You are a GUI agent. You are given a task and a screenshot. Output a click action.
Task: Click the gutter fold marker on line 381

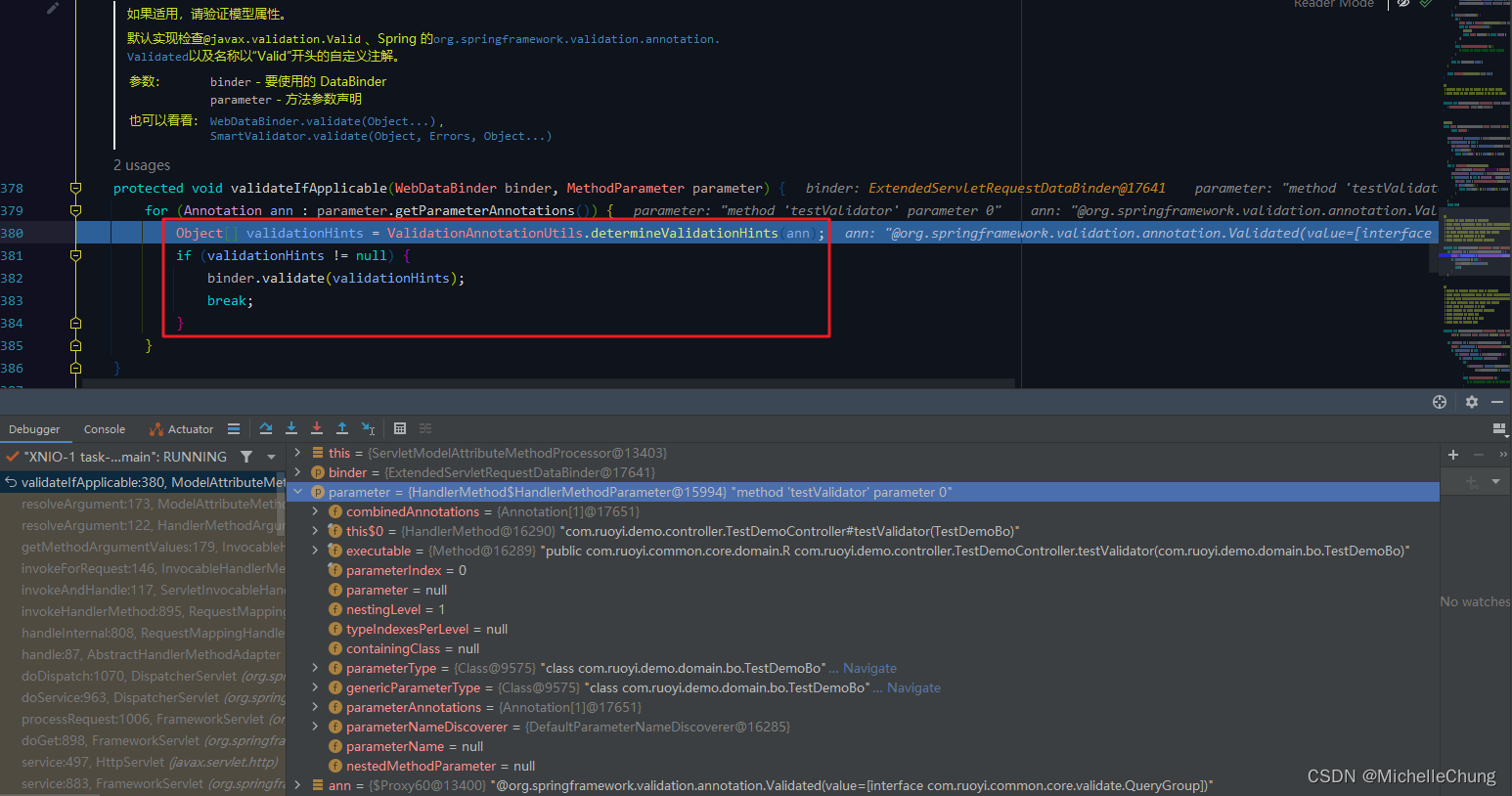pos(75,255)
